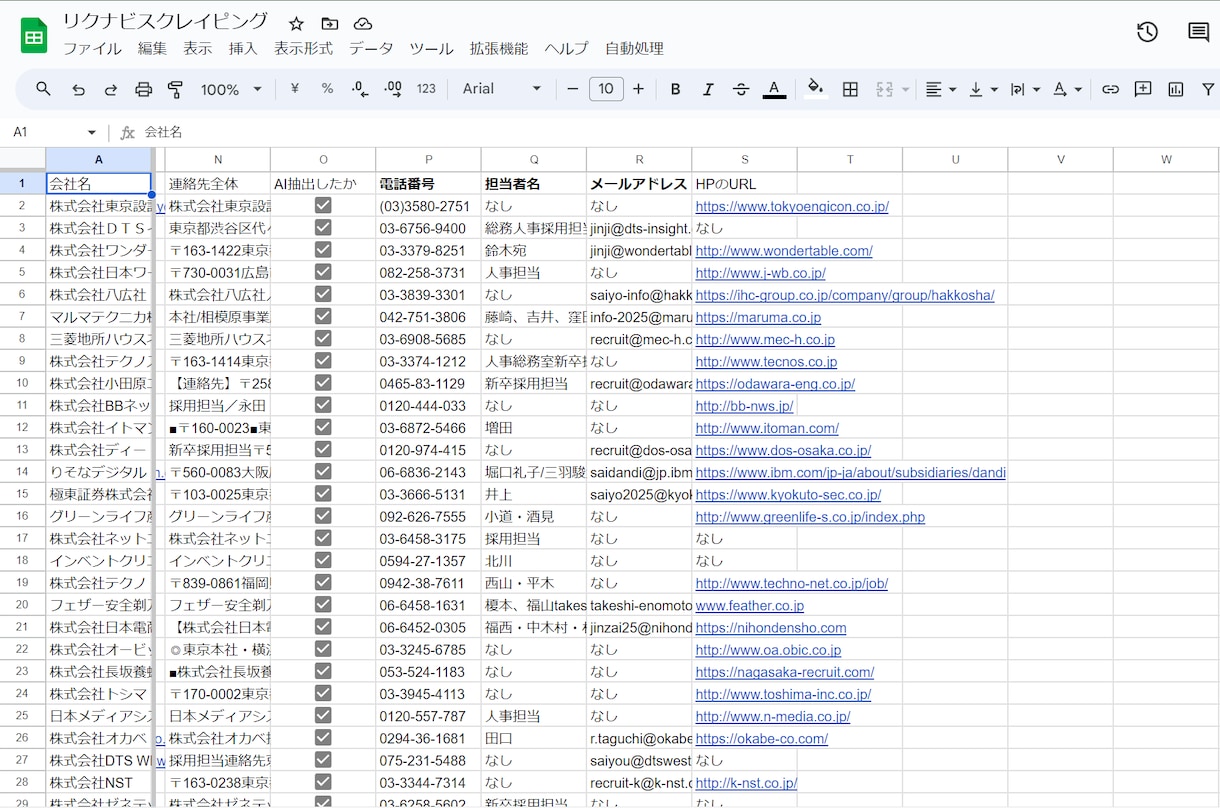Open the ファイル menu
Viewport: 1220px width, 808px height.
pyautogui.click(x=92, y=48)
